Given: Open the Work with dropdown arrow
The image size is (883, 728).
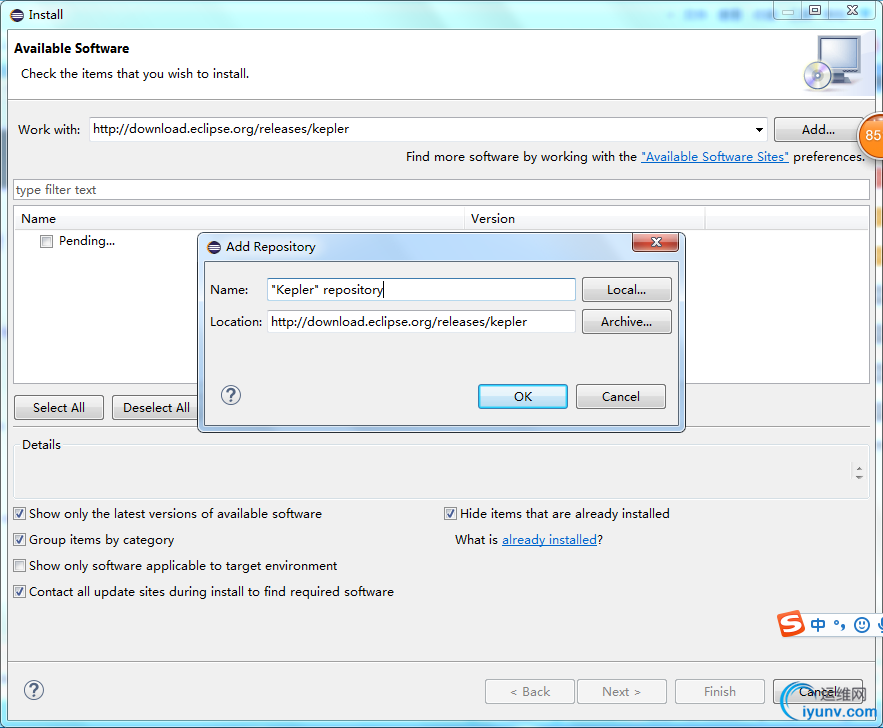Looking at the screenshot, I should (x=759, y=129).
